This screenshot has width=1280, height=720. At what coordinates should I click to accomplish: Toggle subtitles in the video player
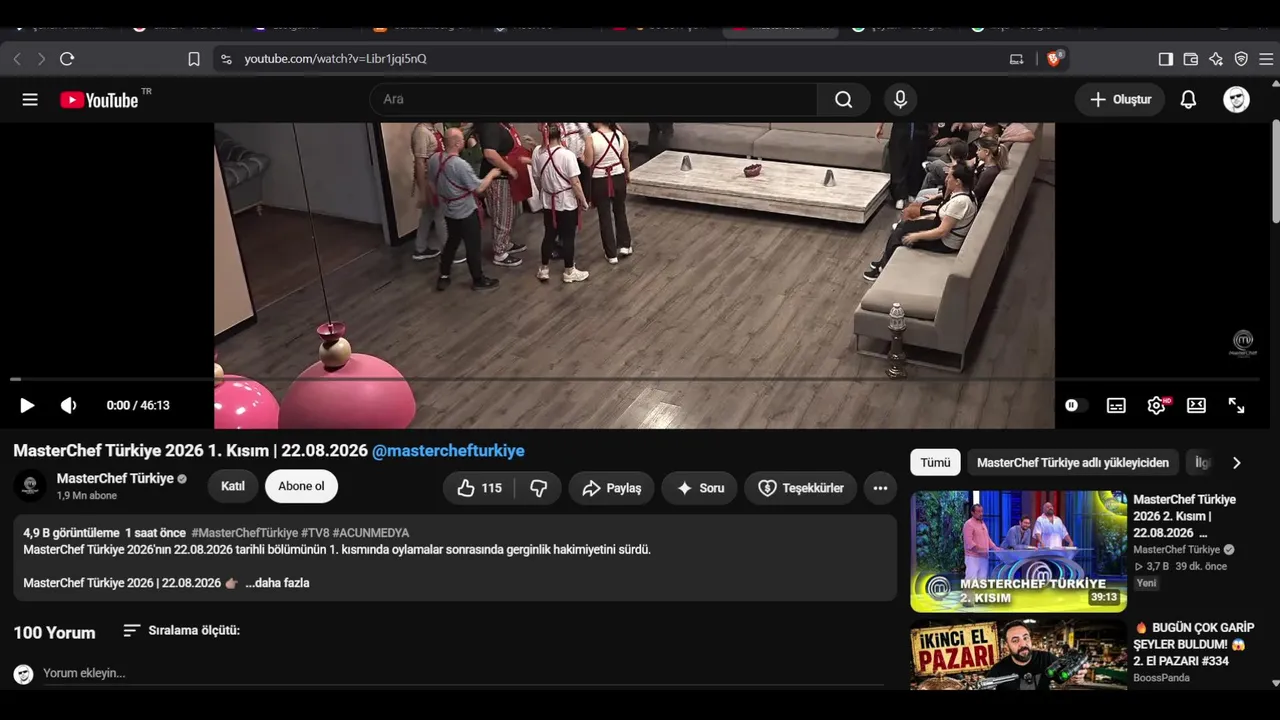[1116, 405]
